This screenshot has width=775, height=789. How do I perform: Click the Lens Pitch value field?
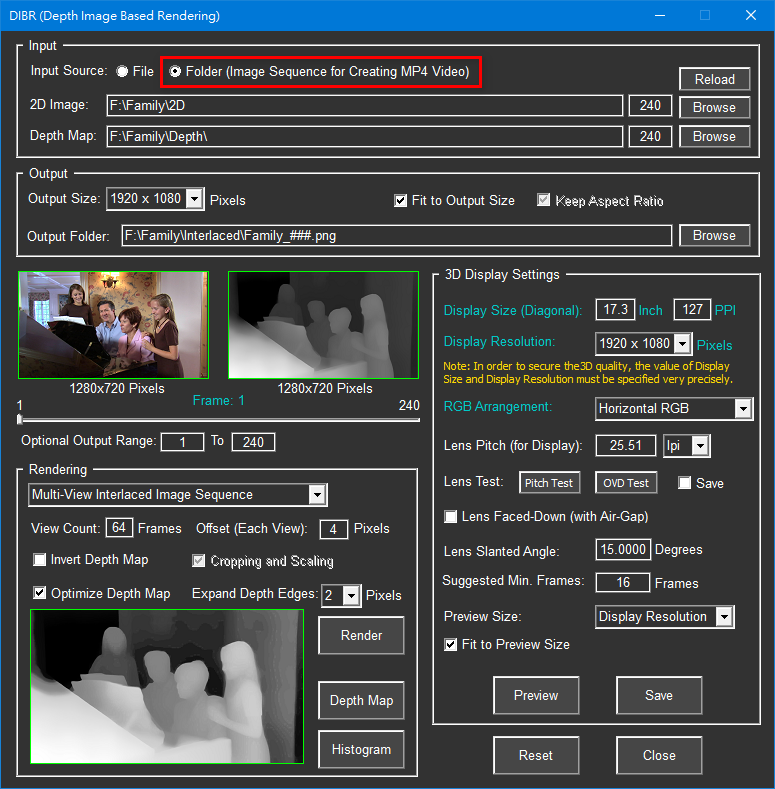point(626,446)
